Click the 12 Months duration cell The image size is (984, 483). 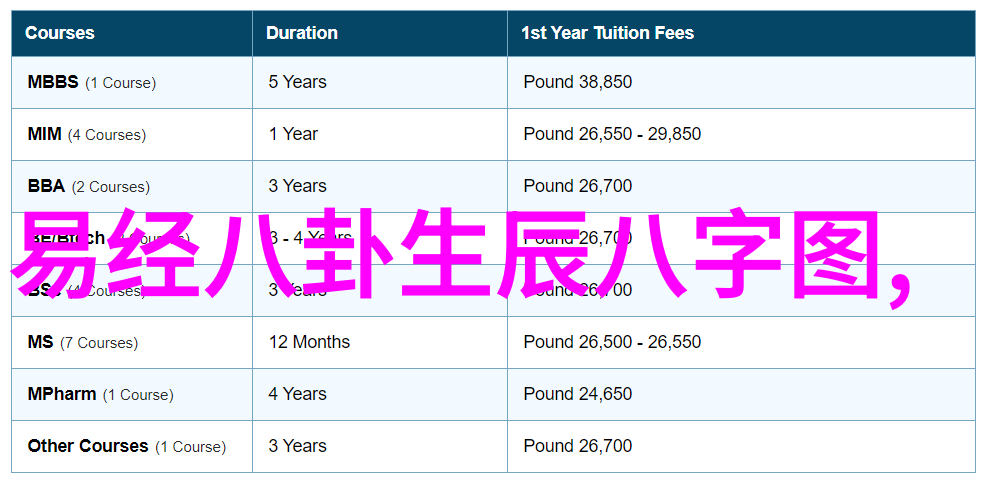click(x=309, y=342)
